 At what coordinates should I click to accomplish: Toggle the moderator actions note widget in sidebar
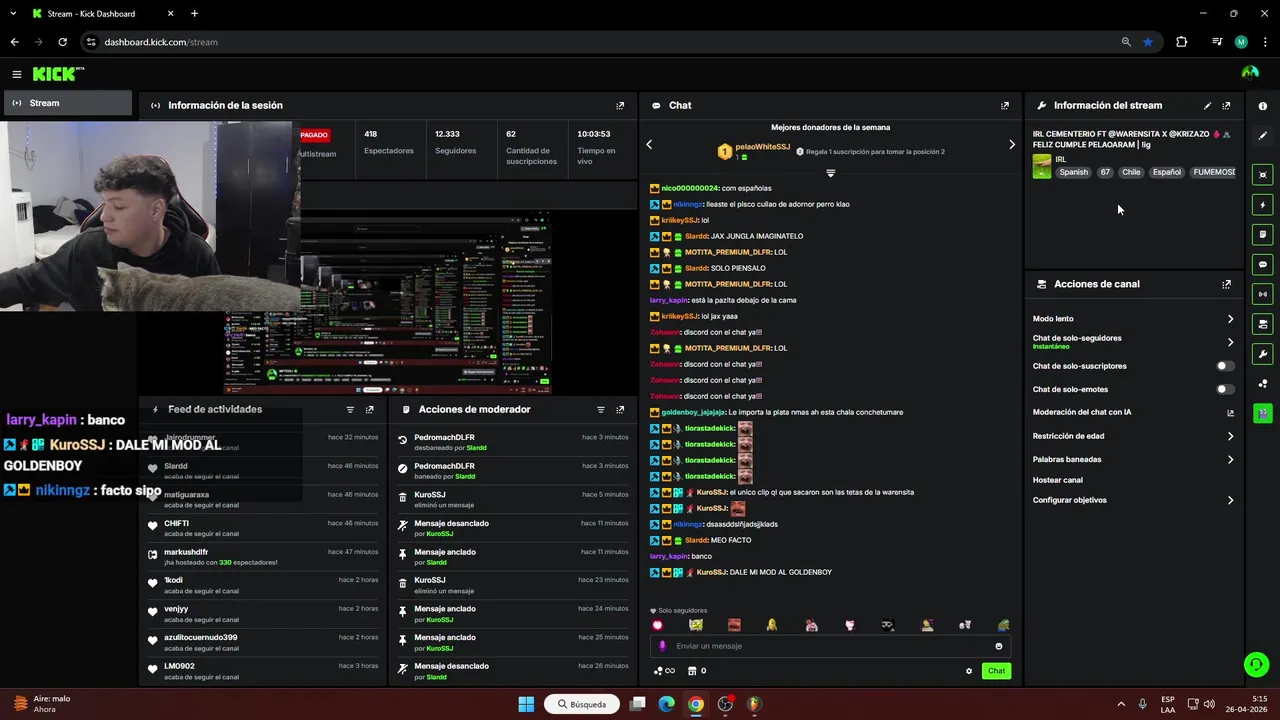click(x=1263, y=235)
